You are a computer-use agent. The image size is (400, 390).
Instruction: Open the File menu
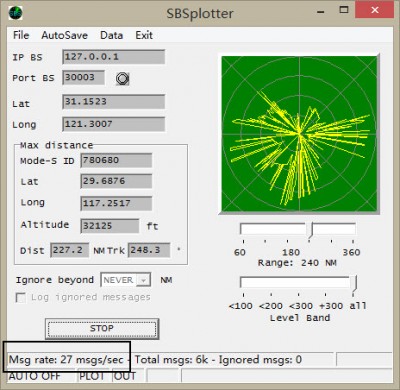coord(21,35)
